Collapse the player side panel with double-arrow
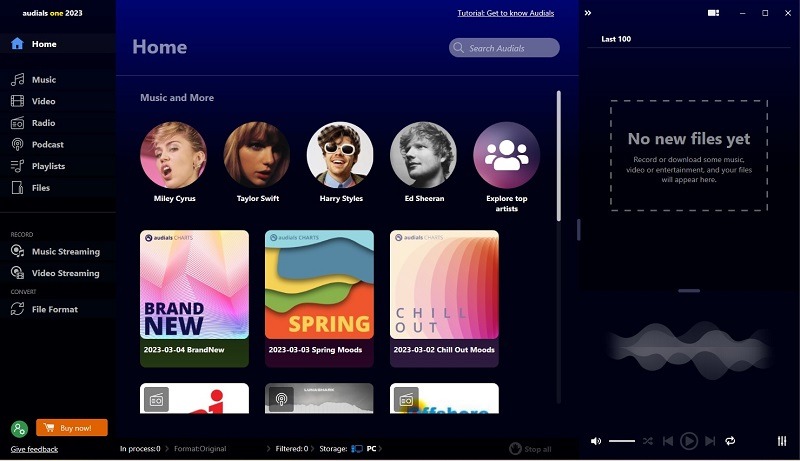This screenshot has height=461, width=800. click(x=588, y=13)
